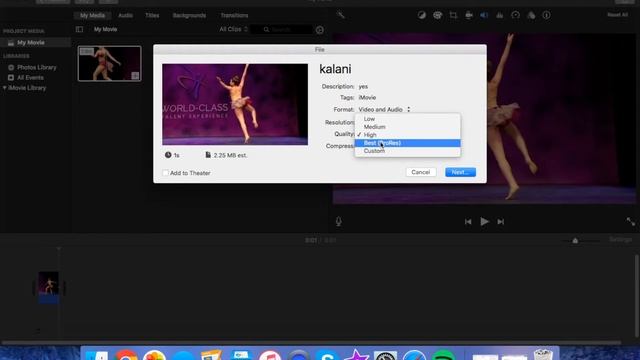This screenshot has height=360, width=640.
Task: Open the color correction palette tool
Action: point(437,15)
